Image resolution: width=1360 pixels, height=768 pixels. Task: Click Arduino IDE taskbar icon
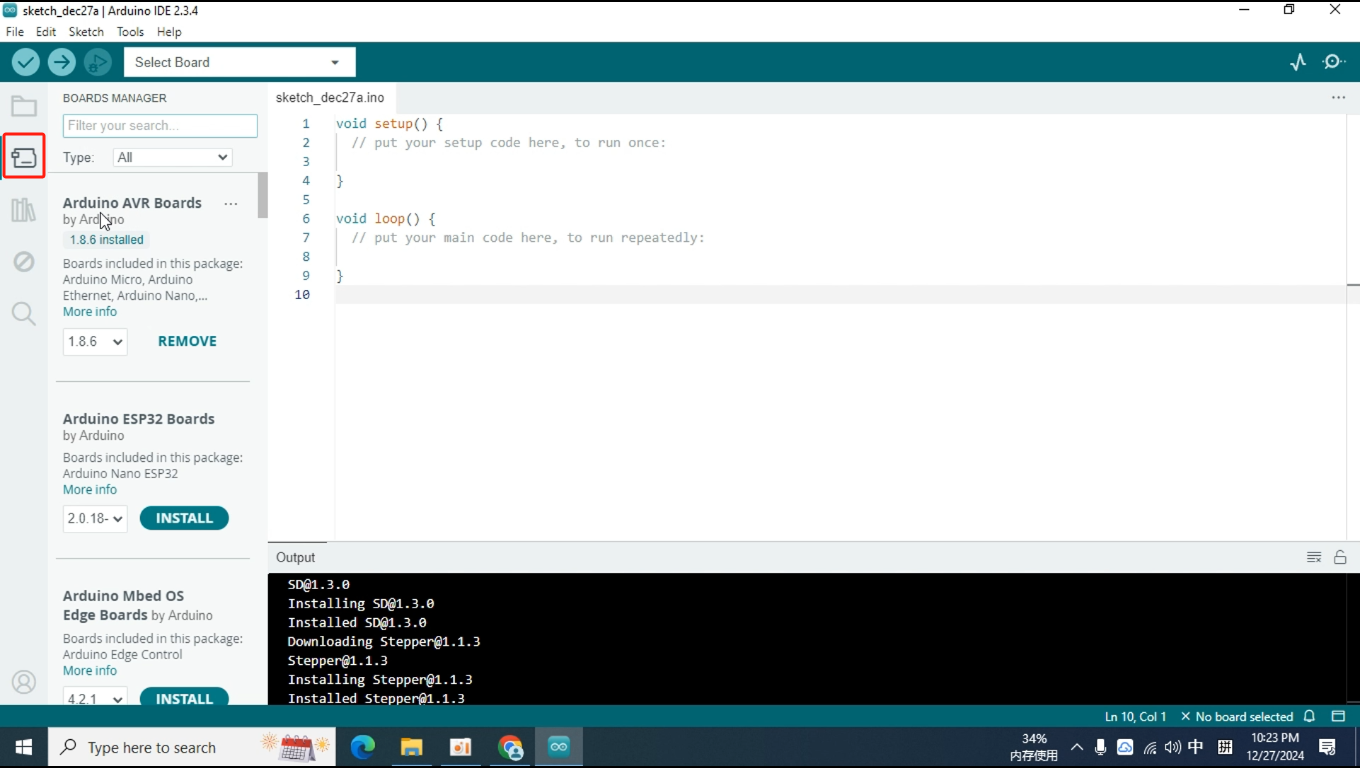tap(558, 747)
